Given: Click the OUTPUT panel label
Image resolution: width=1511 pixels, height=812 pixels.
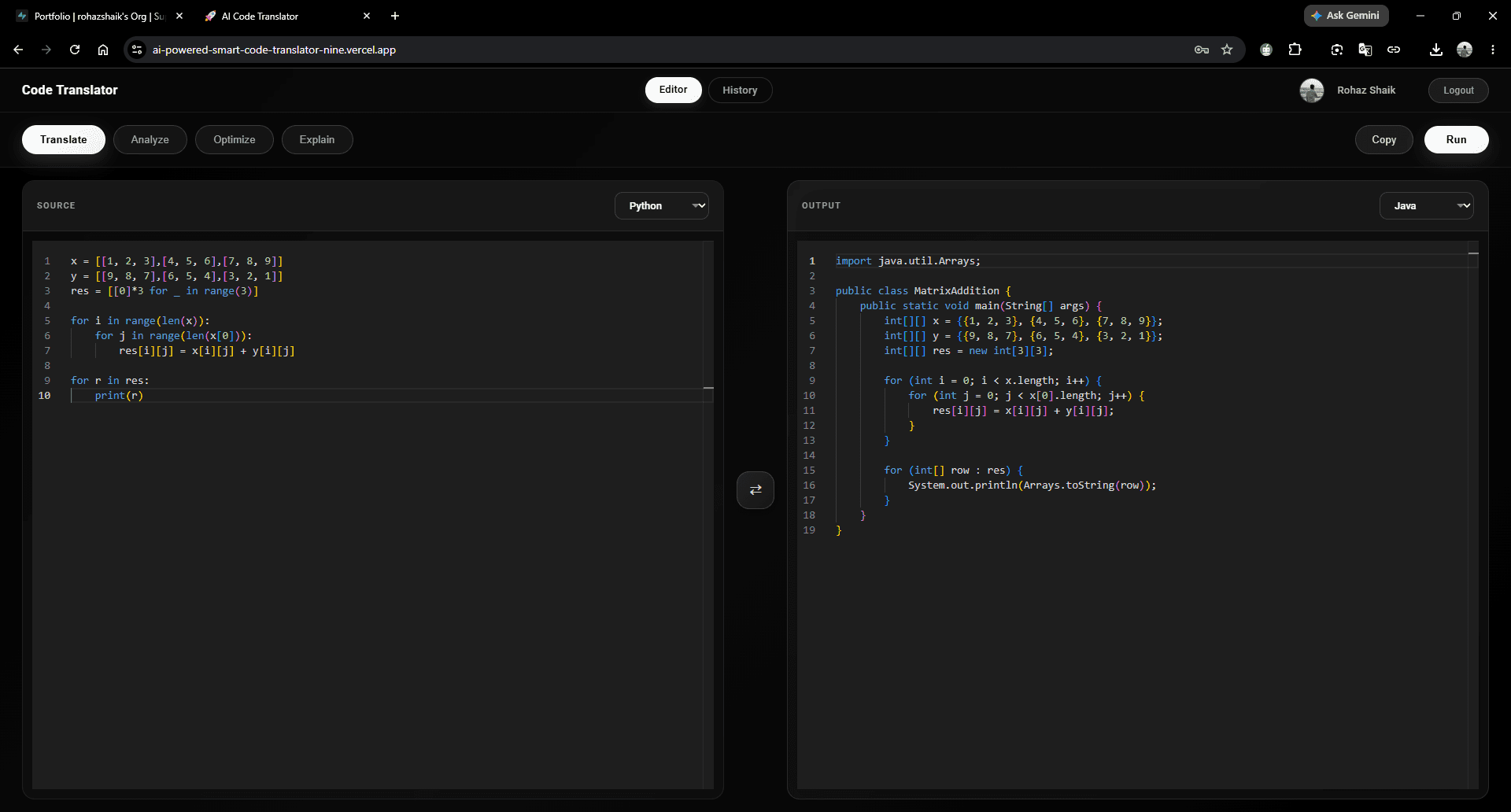Looking at the screenshot, I should pos(821,205).
